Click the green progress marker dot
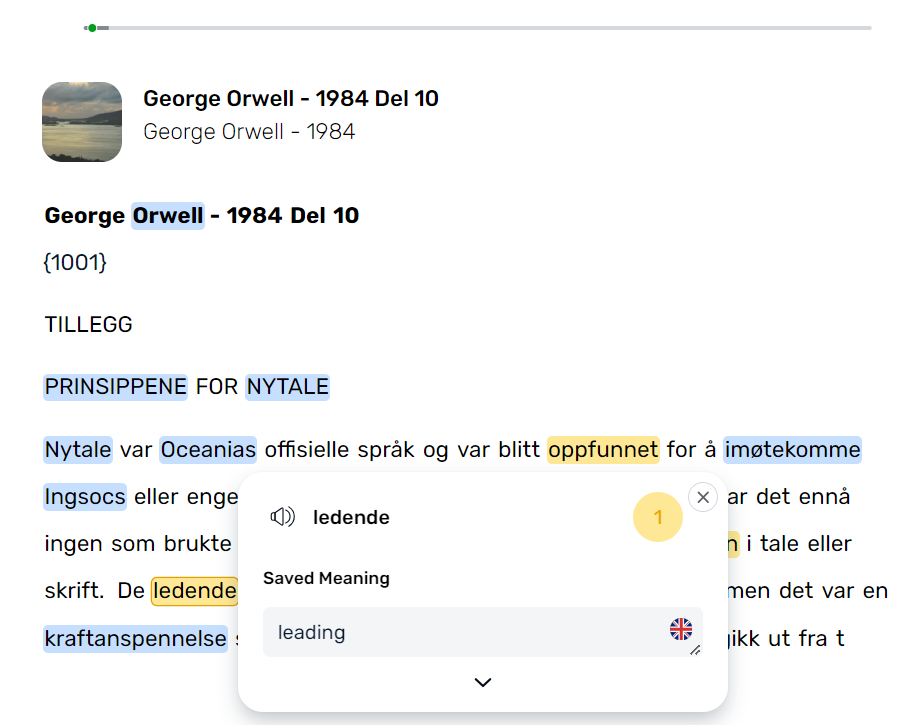This screenshot has height=725, width=921. (92, 28)
